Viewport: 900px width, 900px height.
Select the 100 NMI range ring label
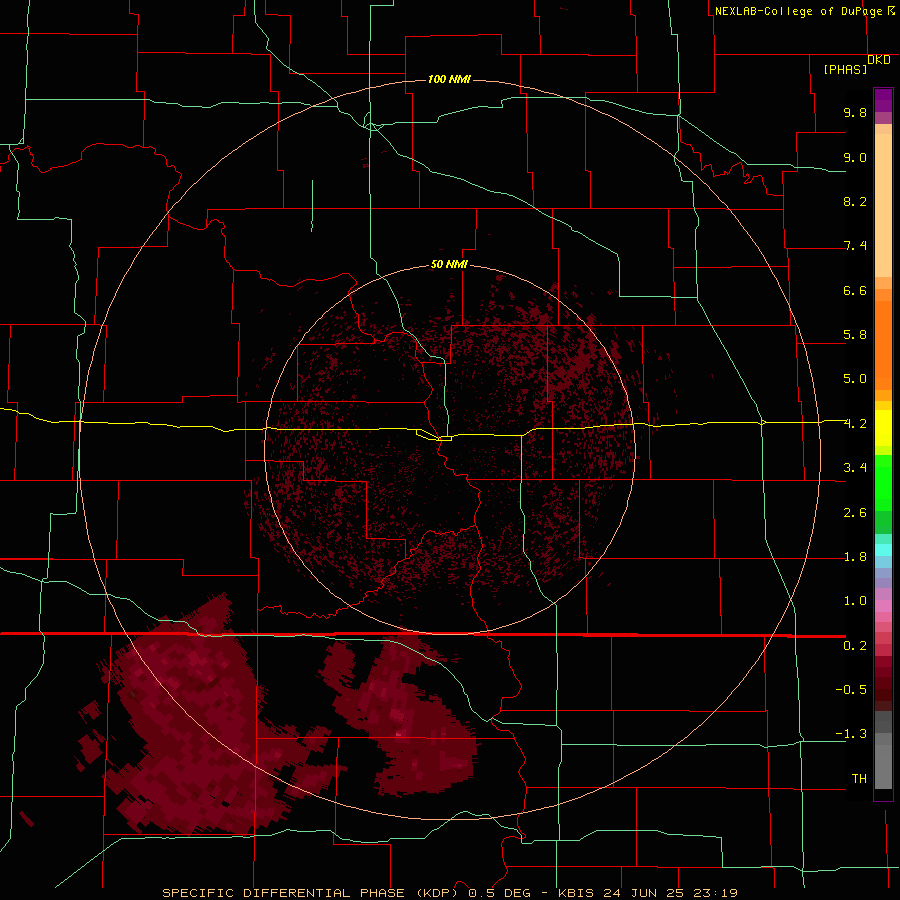449,79
